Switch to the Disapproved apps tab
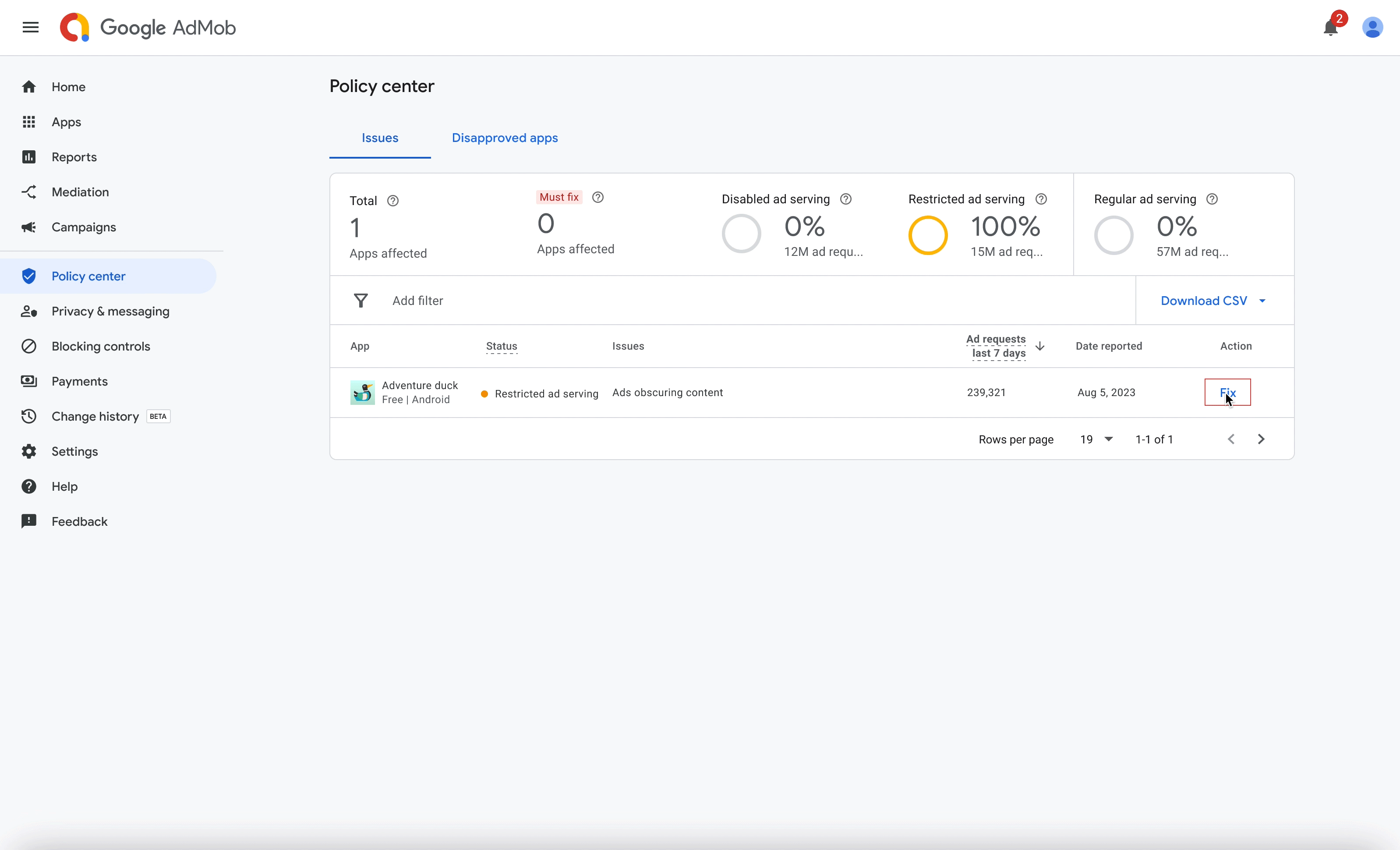 505,138
